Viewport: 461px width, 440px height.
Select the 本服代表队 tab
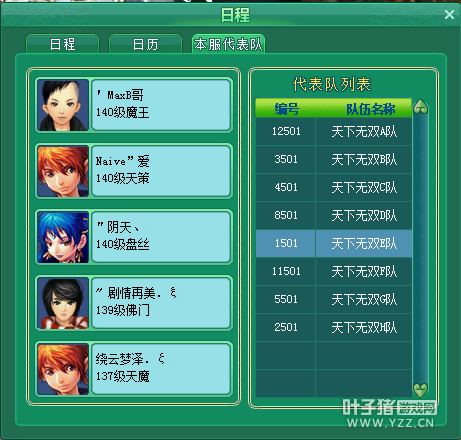[x=228, y=44]
